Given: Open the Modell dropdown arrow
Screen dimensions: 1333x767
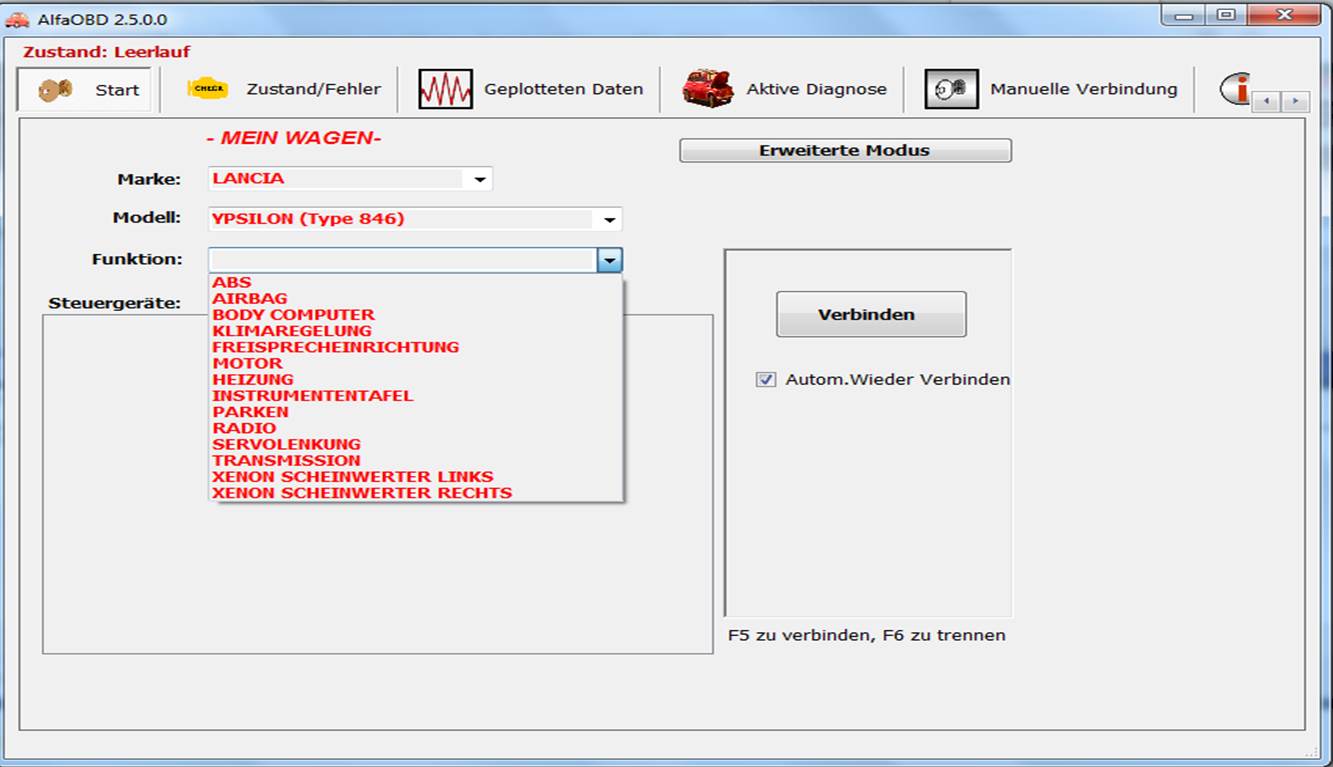Looking at the screenshot, I should (609, 220).
